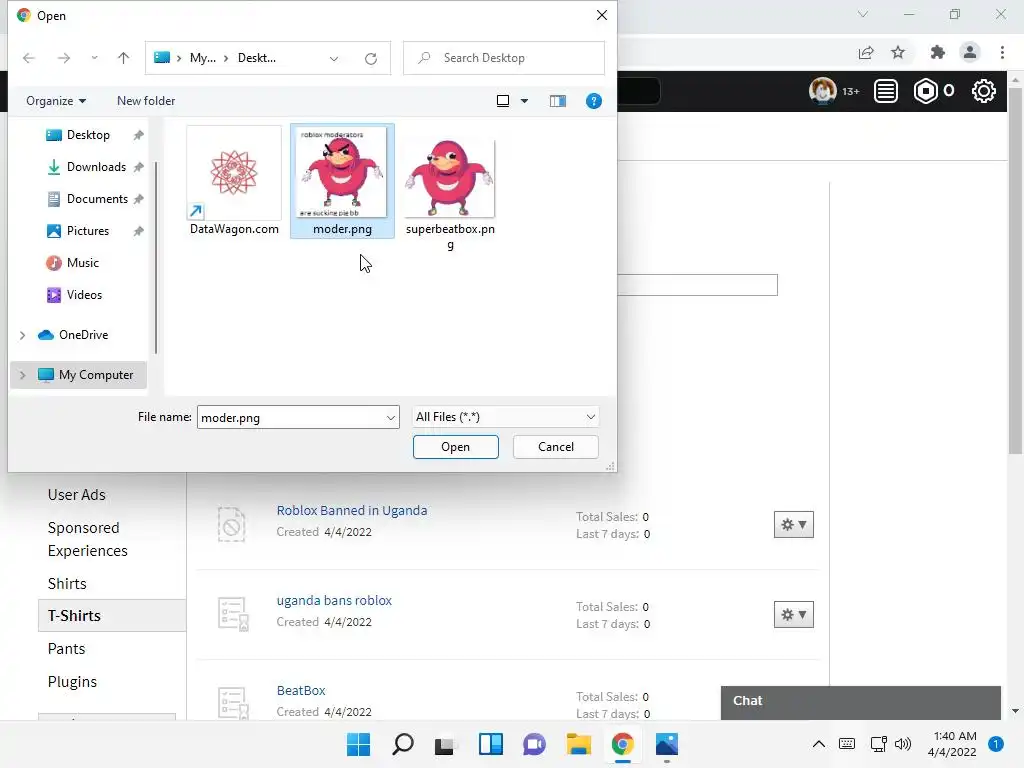
Task: Open Roblox settings gear icon
Action: point(984,91)
